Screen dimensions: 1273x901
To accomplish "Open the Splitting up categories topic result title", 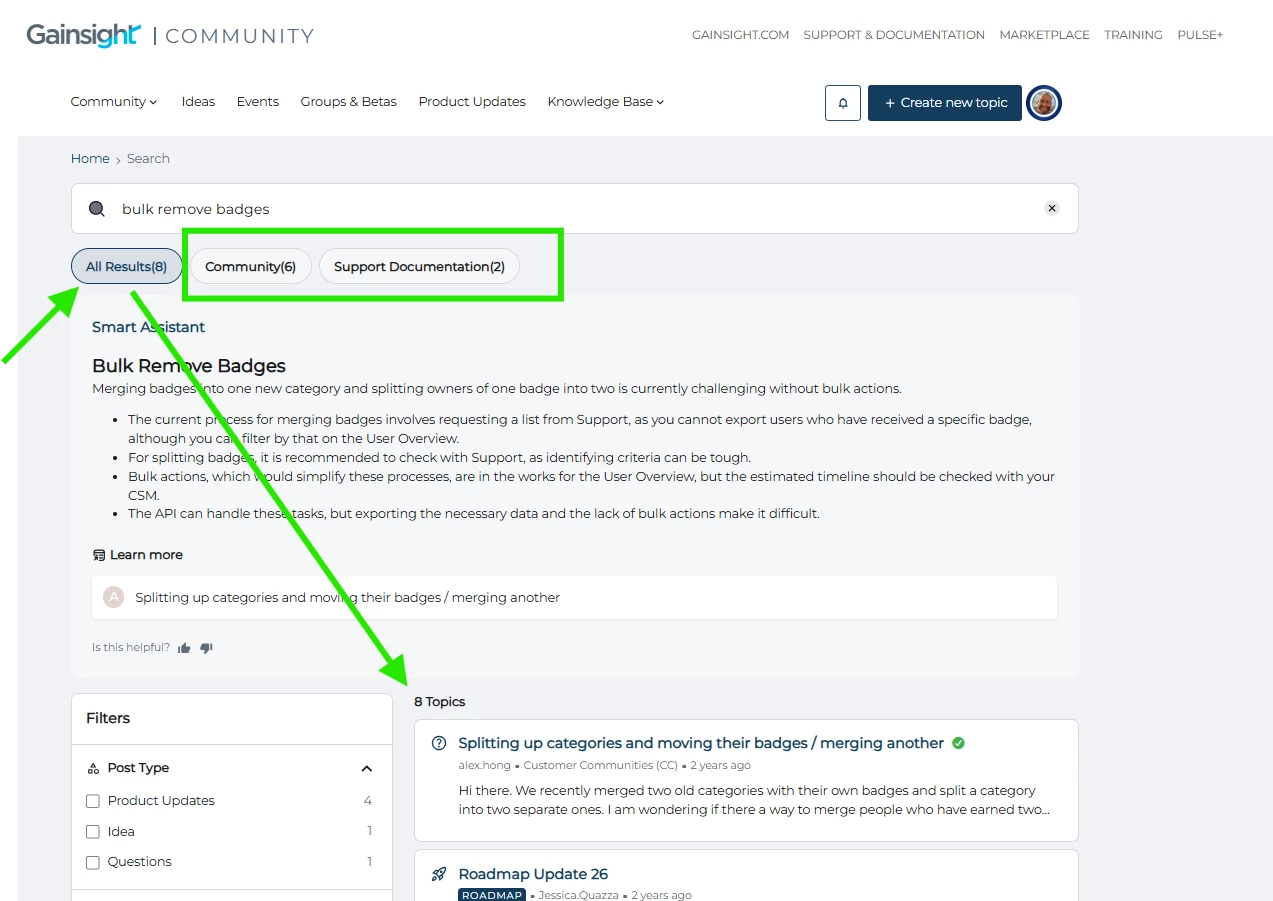I will (x=701, y=743).
